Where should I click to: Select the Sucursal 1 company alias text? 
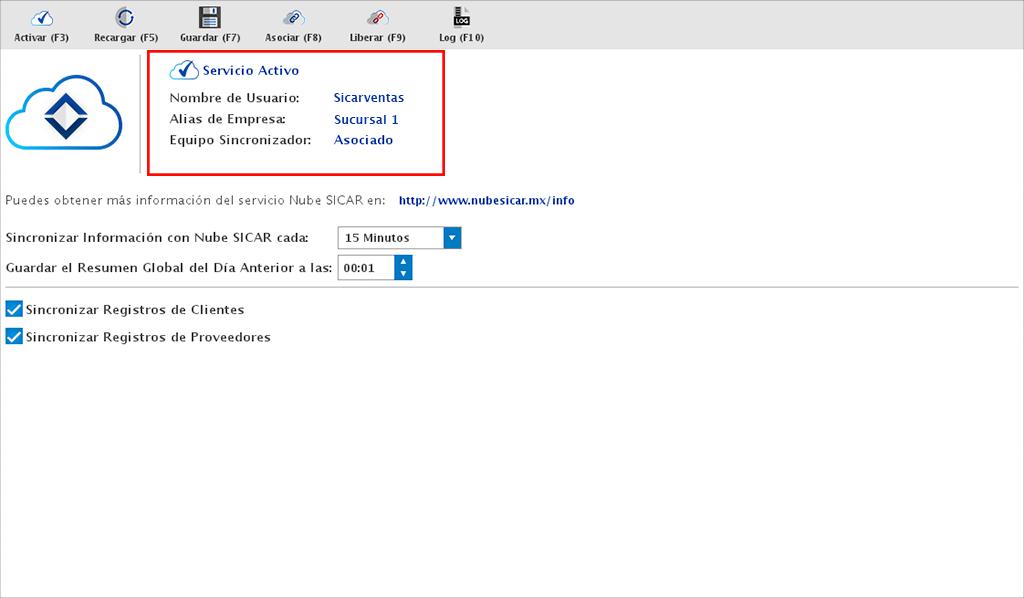coord(366,120)
